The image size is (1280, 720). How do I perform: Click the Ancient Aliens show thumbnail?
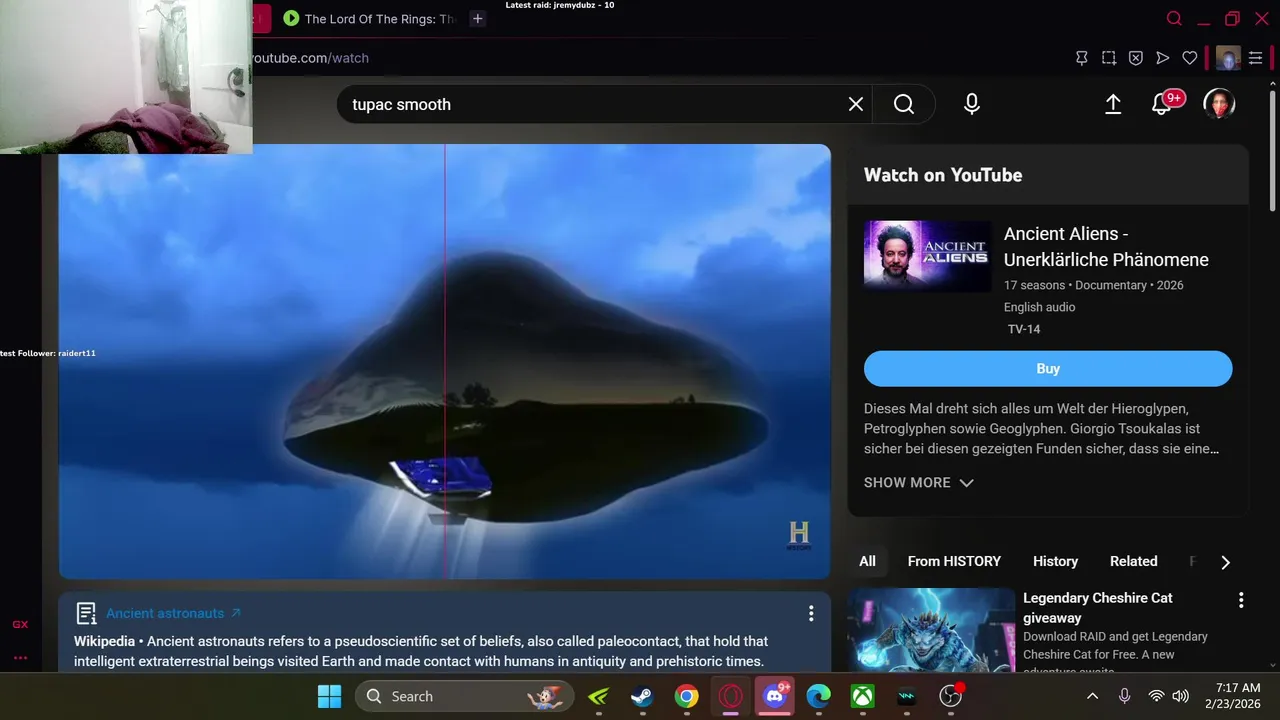point(927,257)
